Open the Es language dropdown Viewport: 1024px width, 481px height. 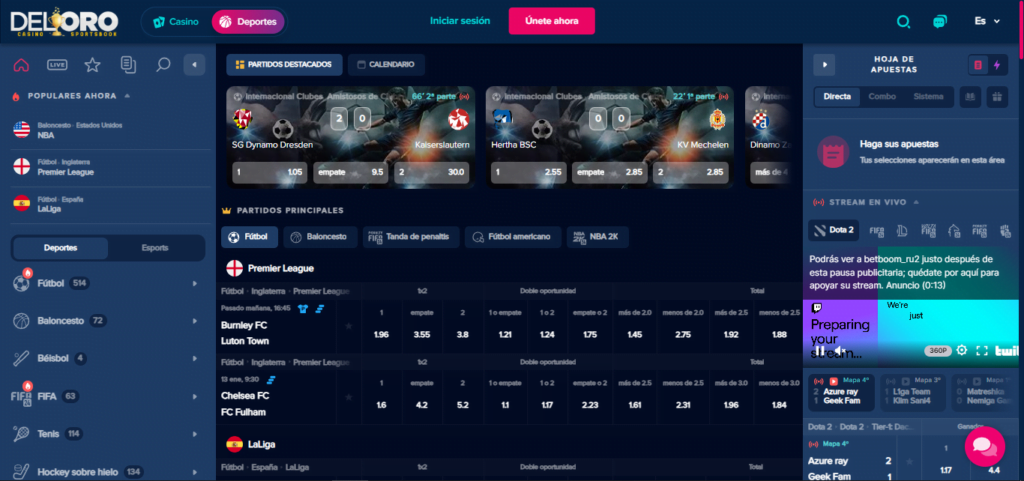click(x=986, y=21)
